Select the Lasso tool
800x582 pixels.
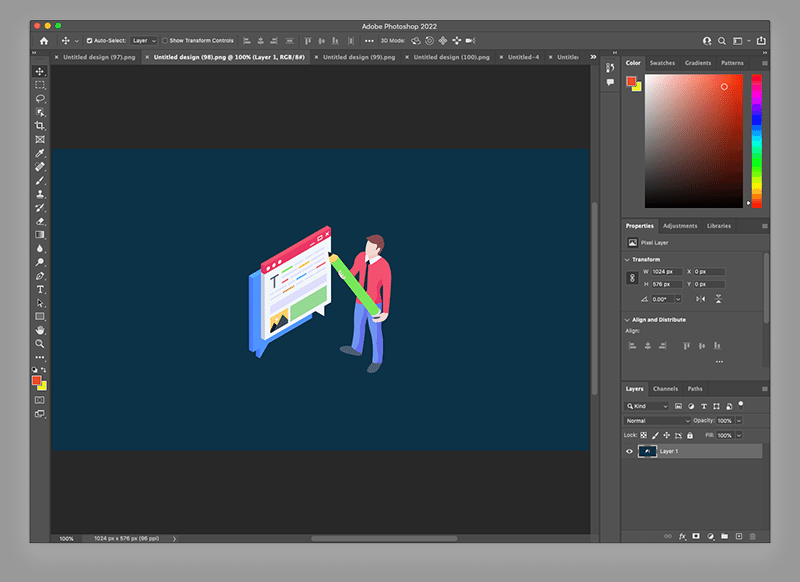(40, 99)
